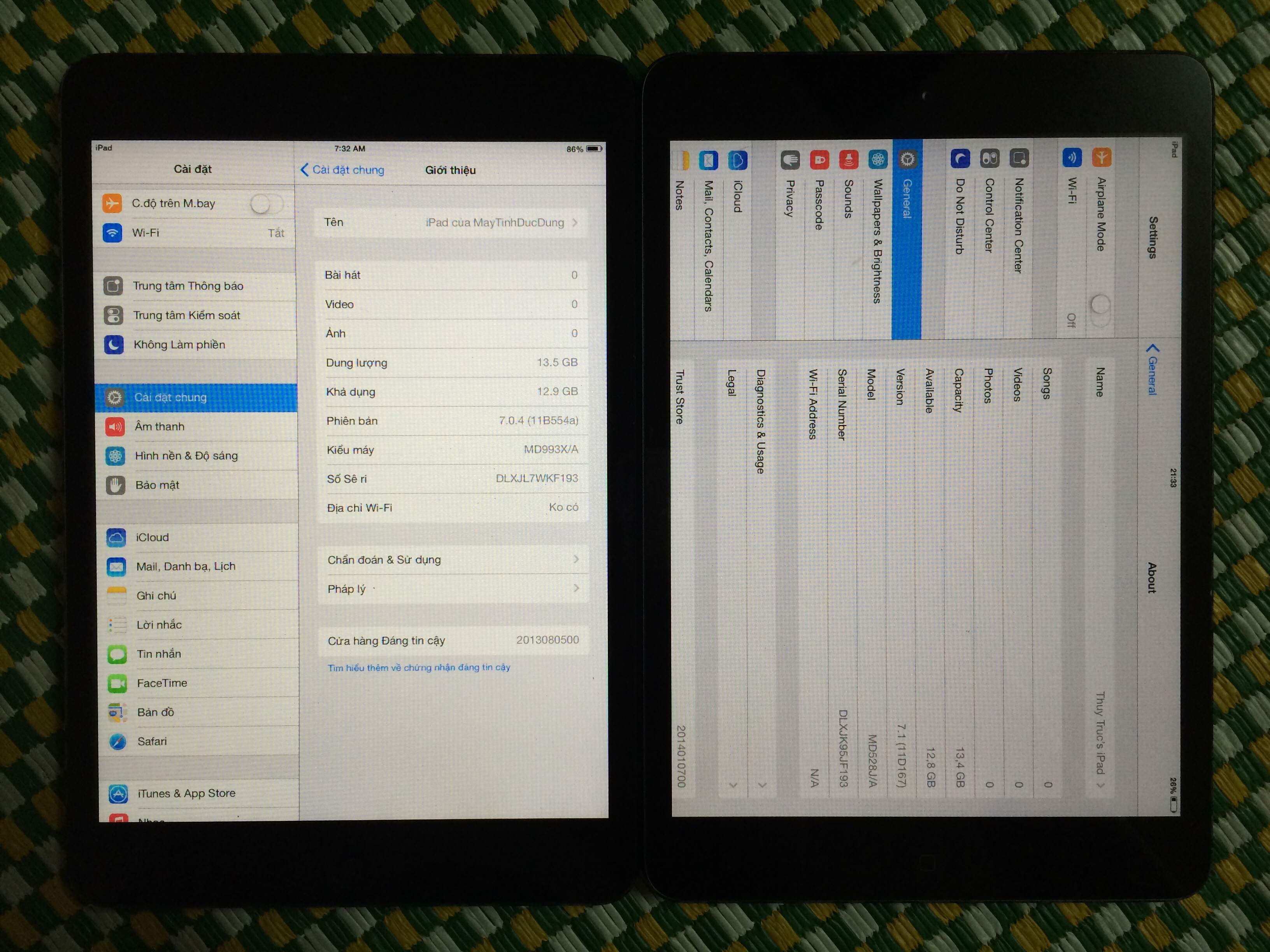Toggle C.độ trên M.bay switch
This screenshot has width=1270, height=952.
coord(267,204)
